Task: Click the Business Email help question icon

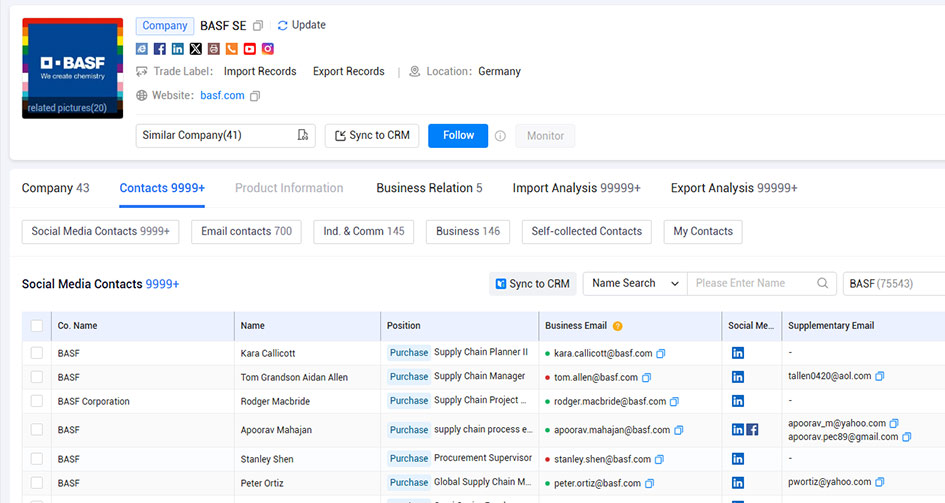Action: click(617, 326)
